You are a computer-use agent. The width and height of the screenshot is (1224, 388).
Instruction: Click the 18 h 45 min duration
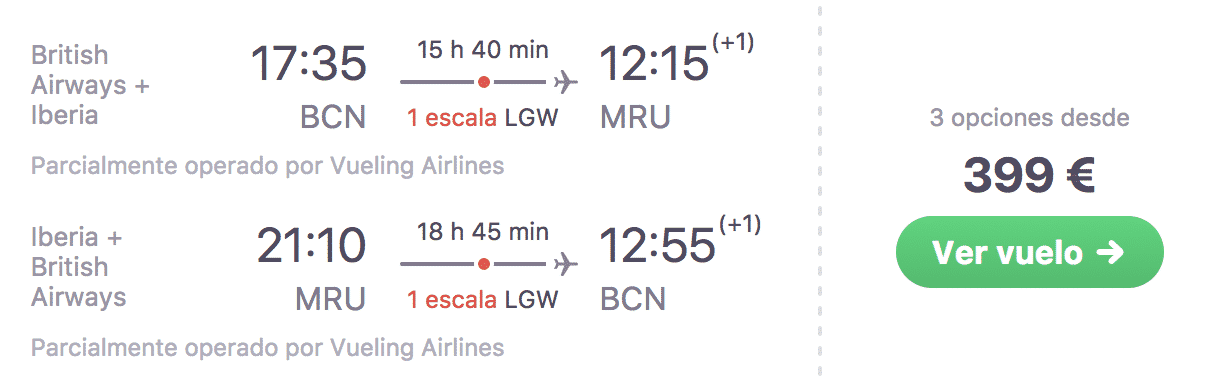point(483,233)
